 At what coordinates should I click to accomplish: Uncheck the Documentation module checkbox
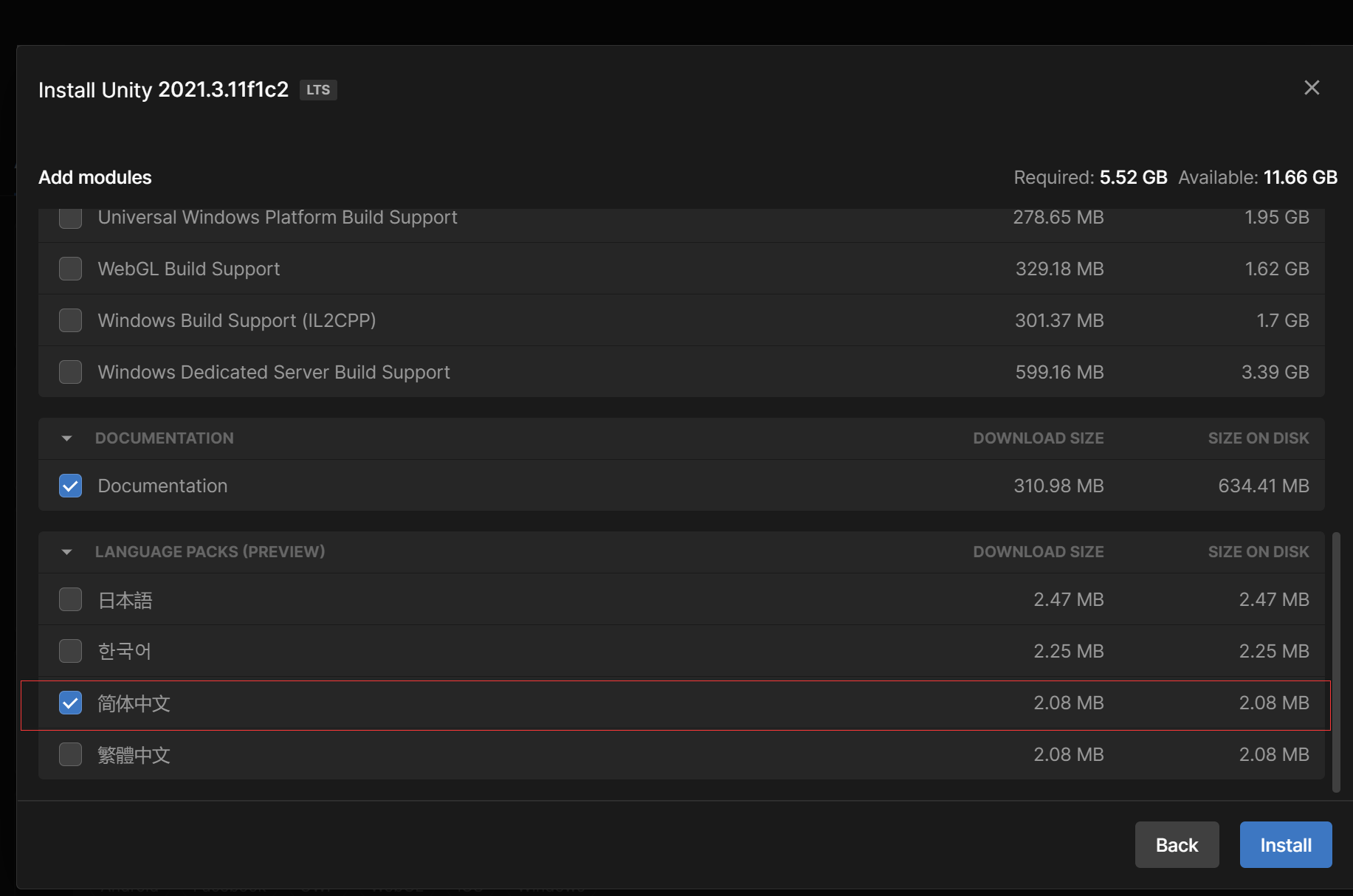(71, 486)
